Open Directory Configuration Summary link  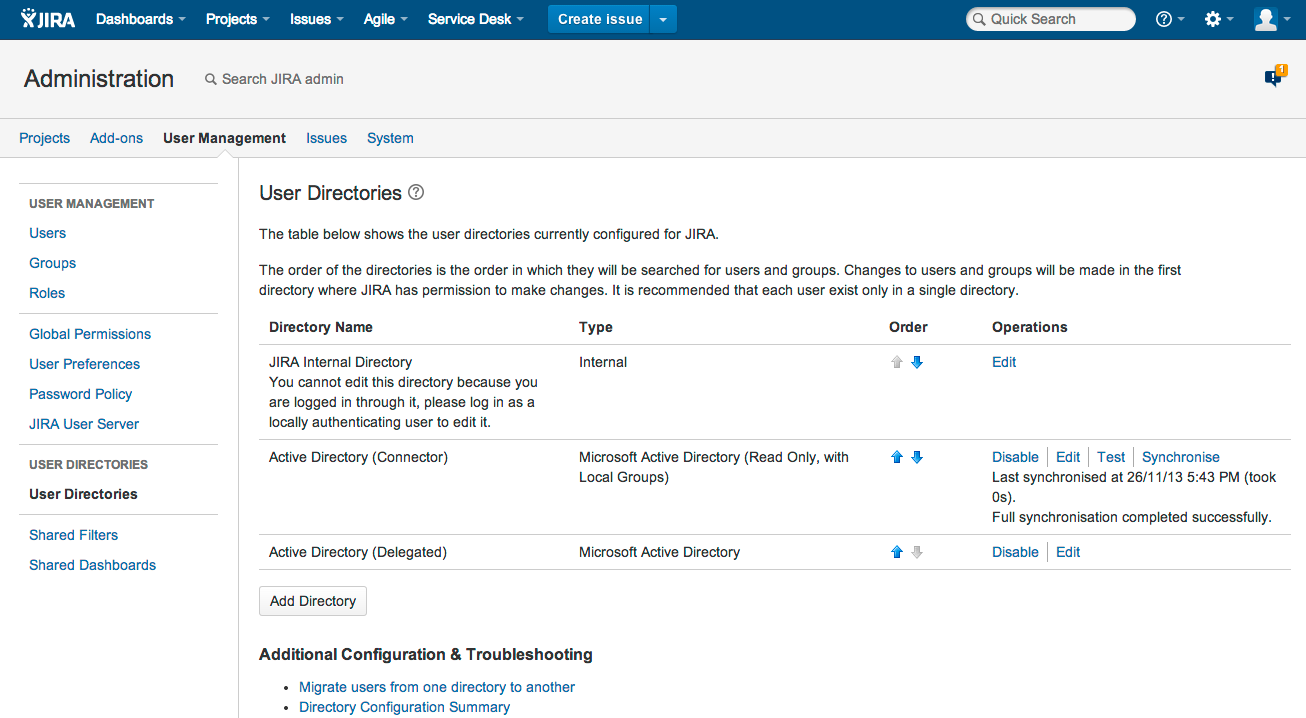pyautogui.click(x=405, y=707)
